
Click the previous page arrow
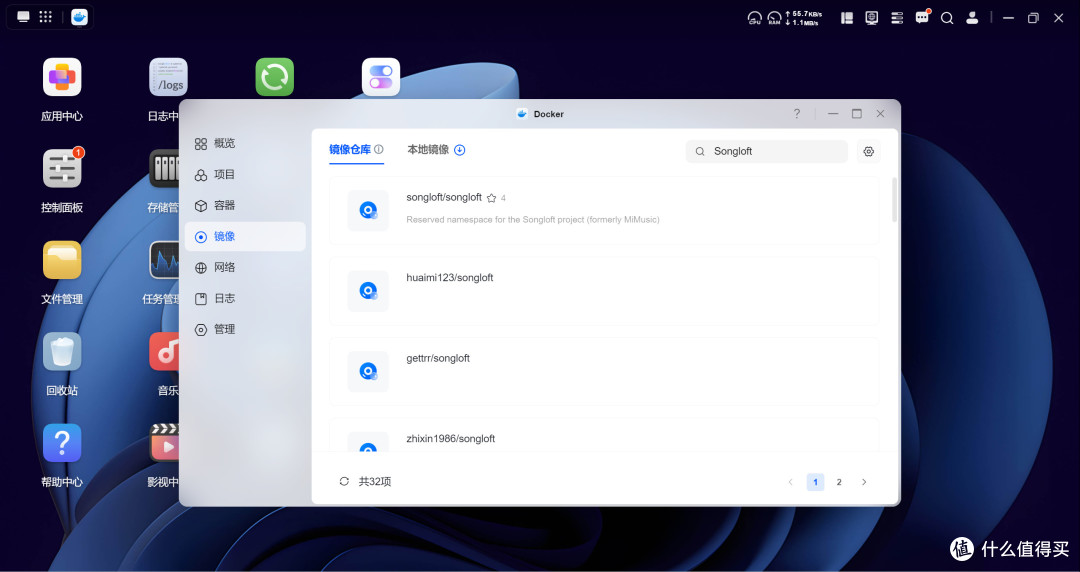791,482
